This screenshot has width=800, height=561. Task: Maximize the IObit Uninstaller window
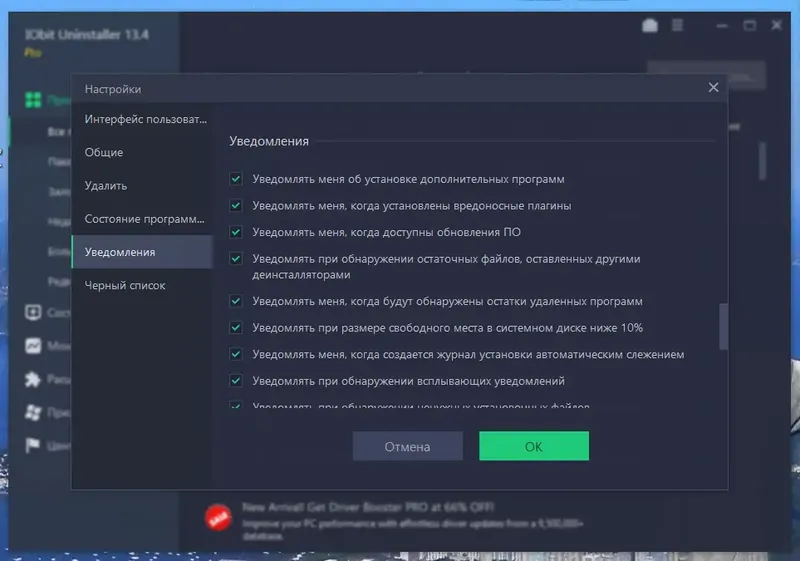749,25
